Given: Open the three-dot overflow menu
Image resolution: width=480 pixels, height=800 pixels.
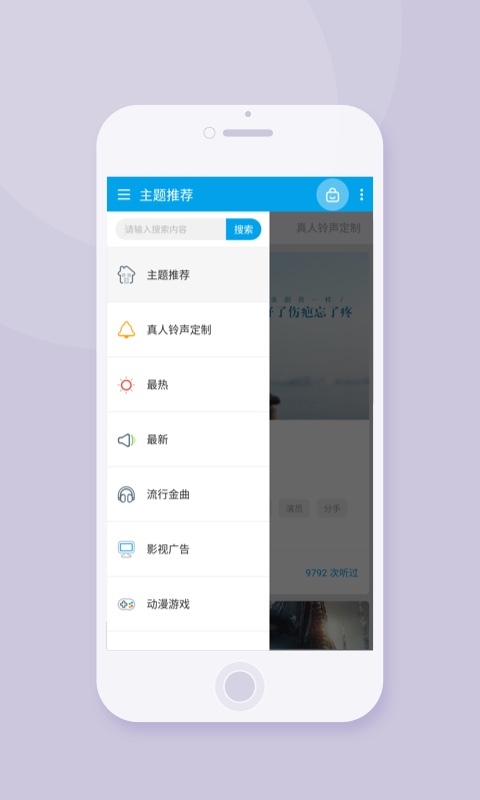Looking at the screenshot, I should tap(362, 194).
